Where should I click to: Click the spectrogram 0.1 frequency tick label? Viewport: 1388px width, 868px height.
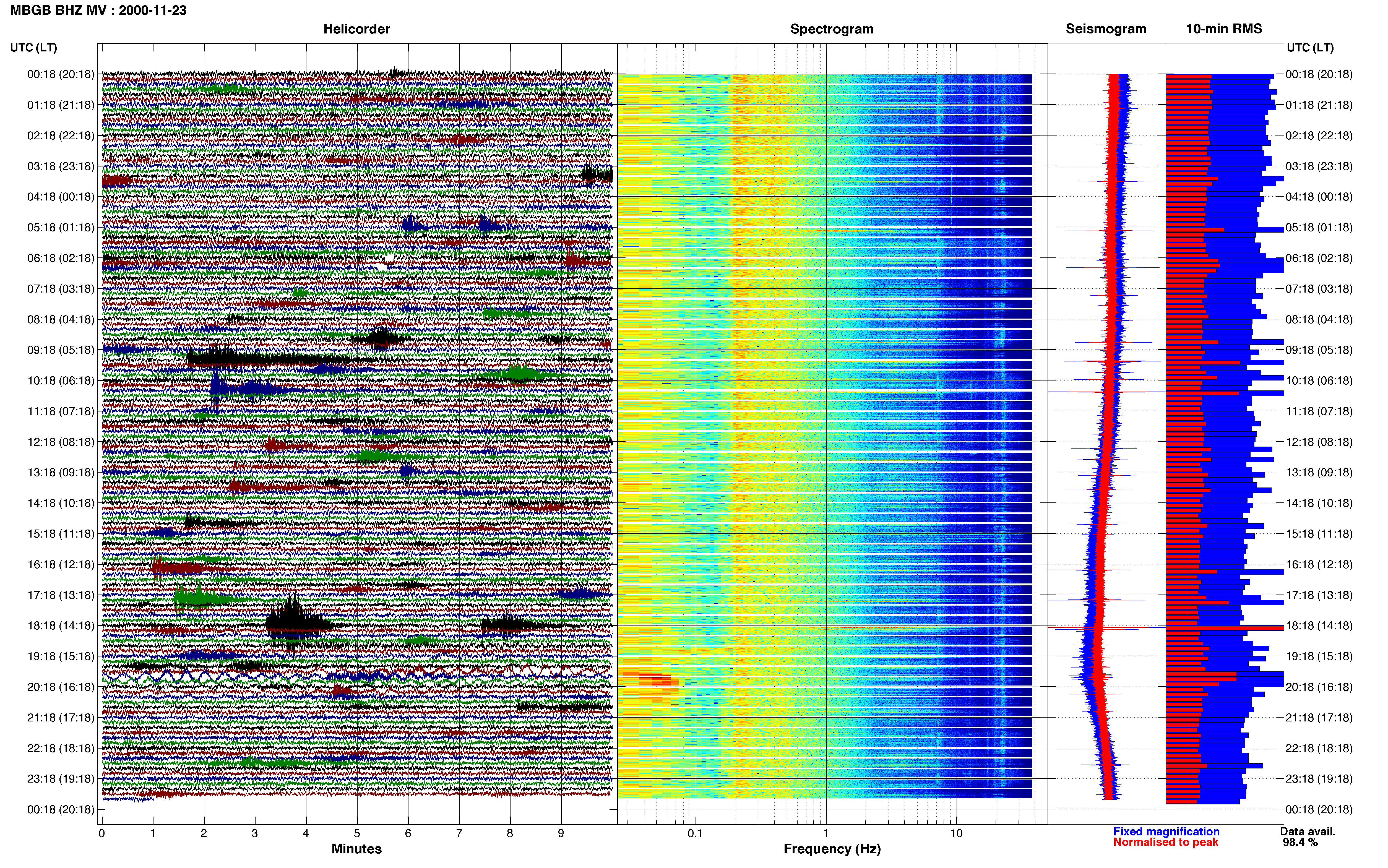(x=695, y=833)
